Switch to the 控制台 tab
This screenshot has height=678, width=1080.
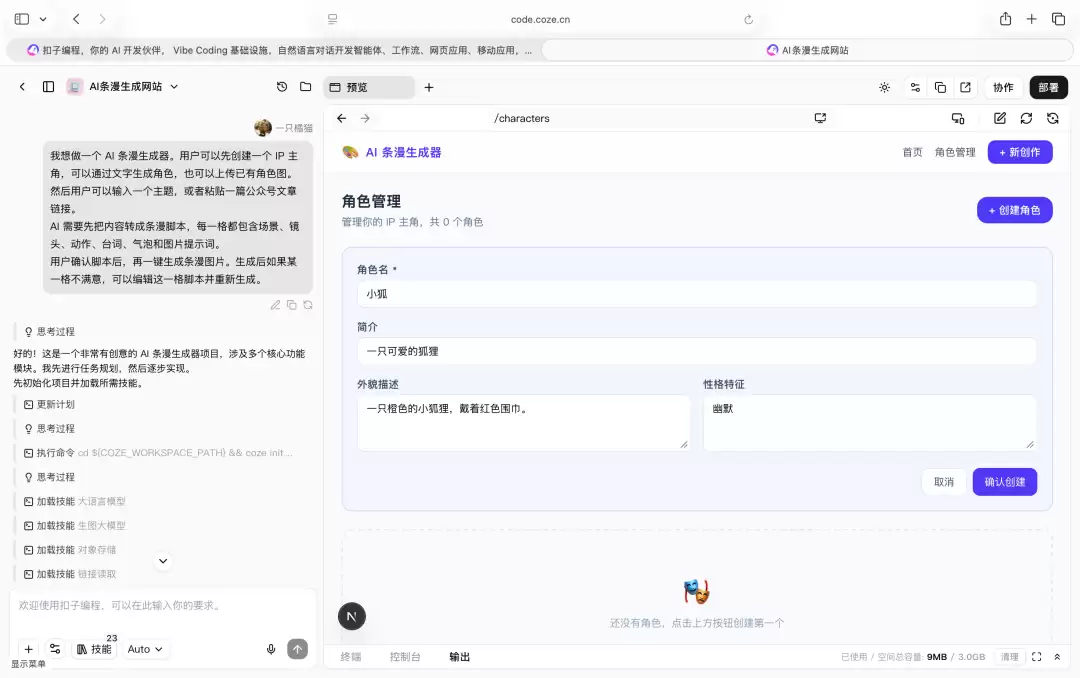405,657
